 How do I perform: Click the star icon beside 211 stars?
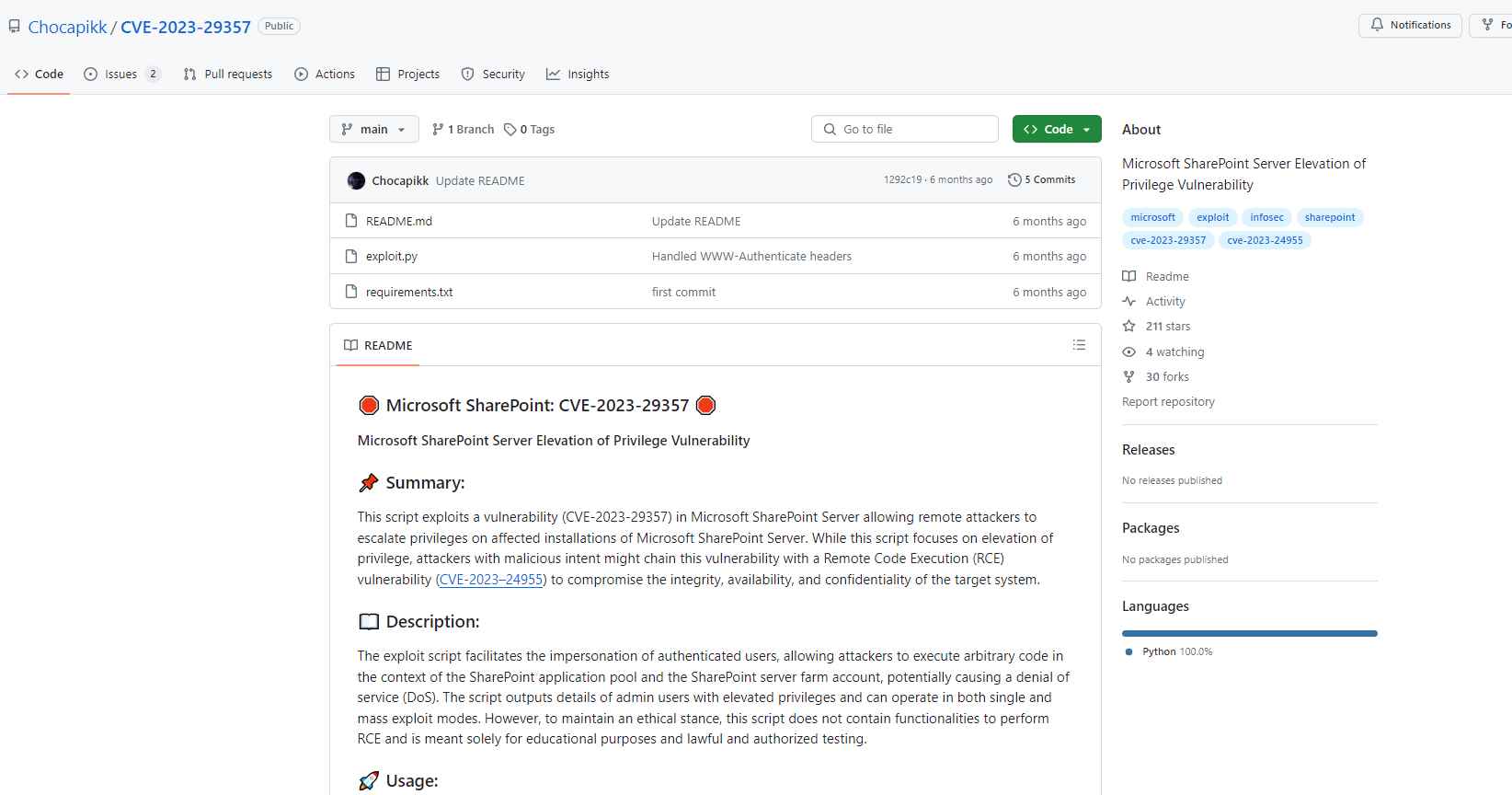1128,326
